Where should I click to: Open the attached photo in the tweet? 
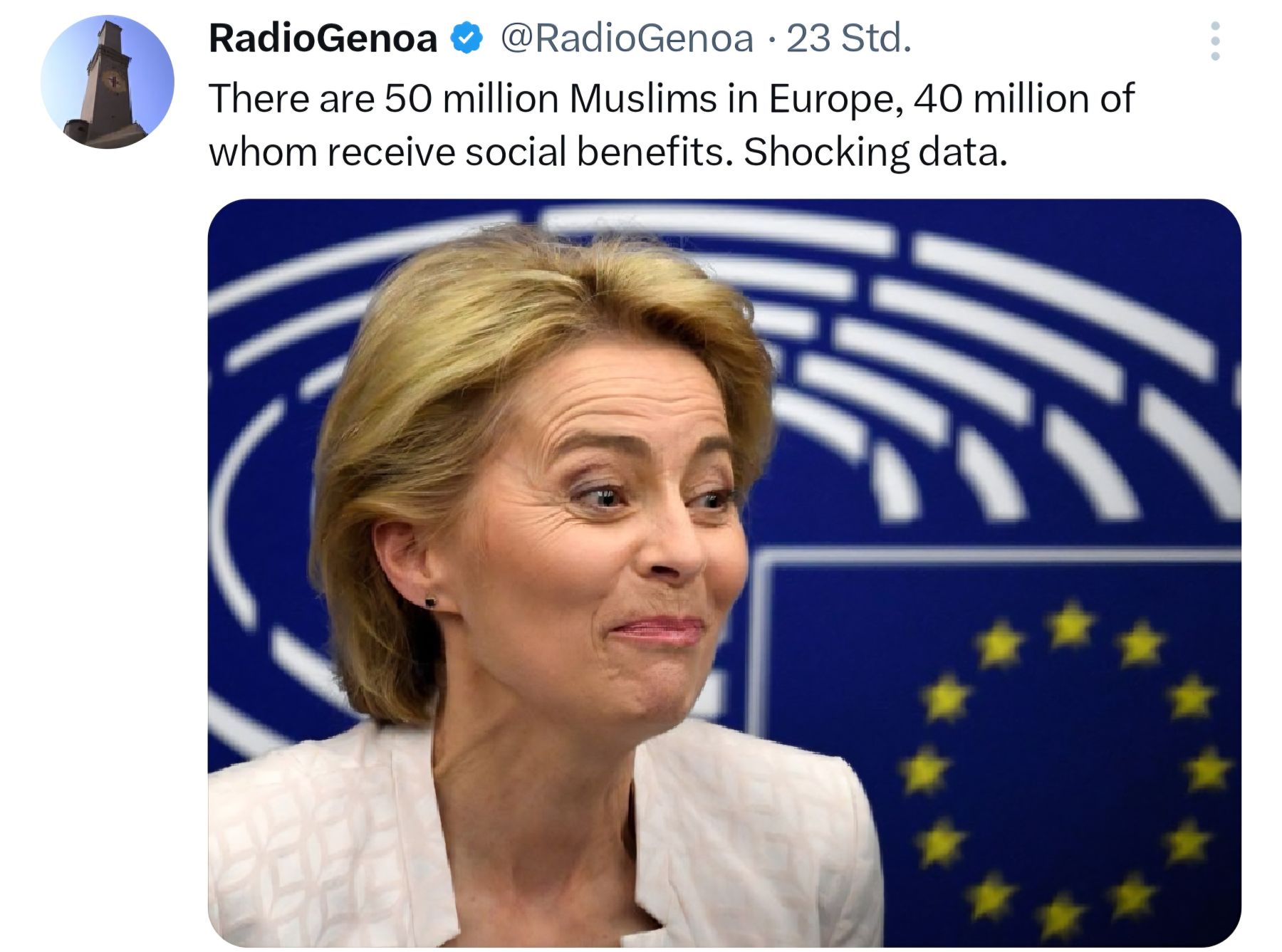pyautogui.click(x=723, y=572)
